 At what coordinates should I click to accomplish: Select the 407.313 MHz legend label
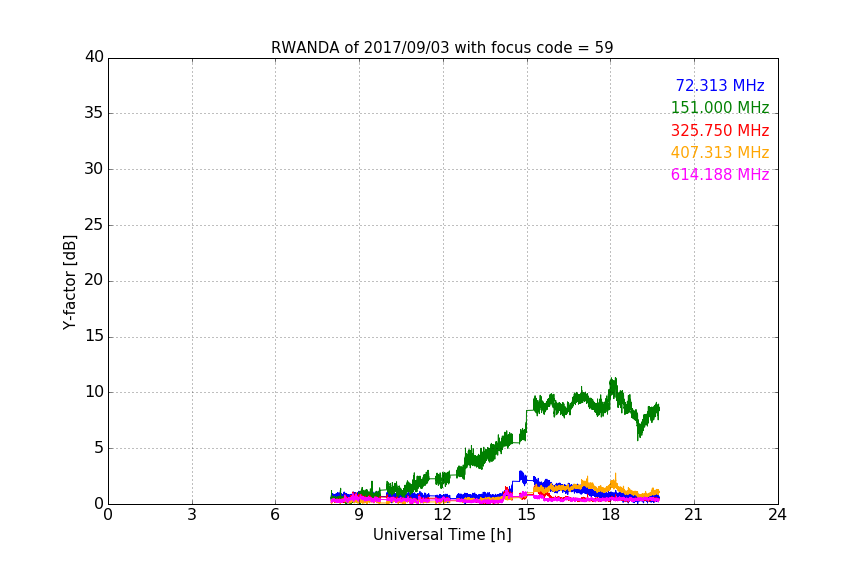point(720,152)
